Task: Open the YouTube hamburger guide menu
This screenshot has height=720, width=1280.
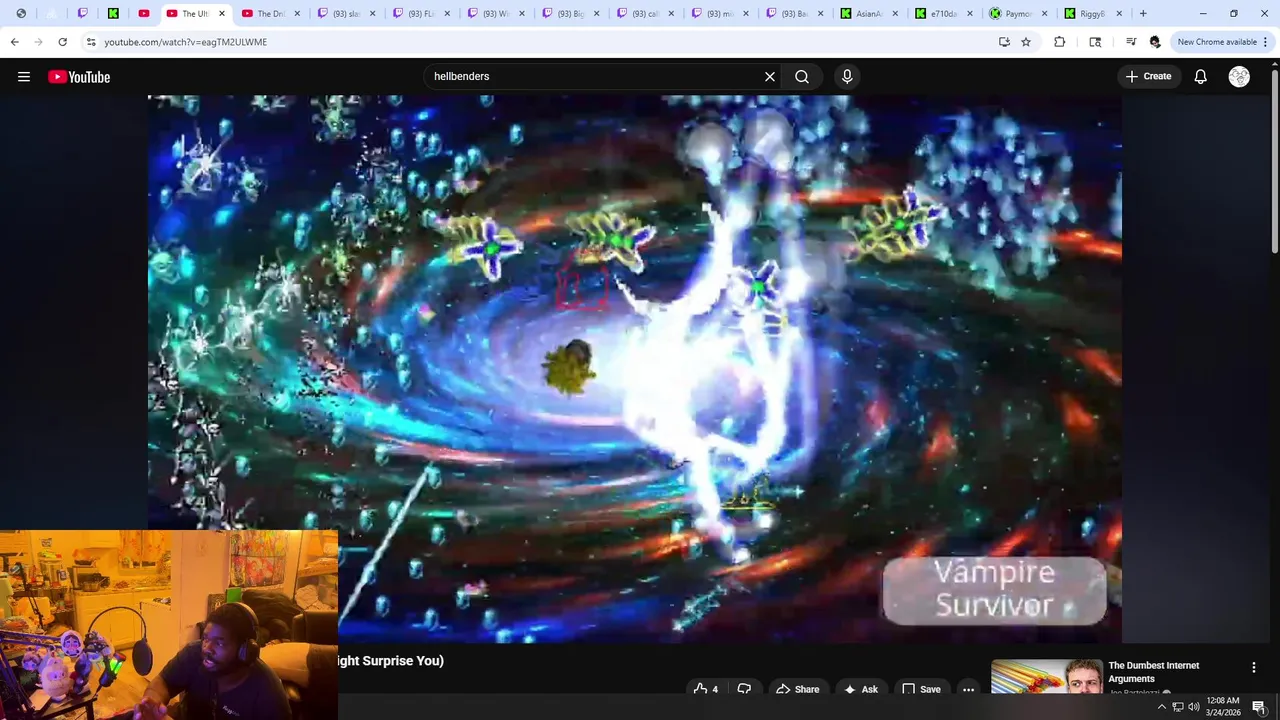Action: [x=24, y=77]
